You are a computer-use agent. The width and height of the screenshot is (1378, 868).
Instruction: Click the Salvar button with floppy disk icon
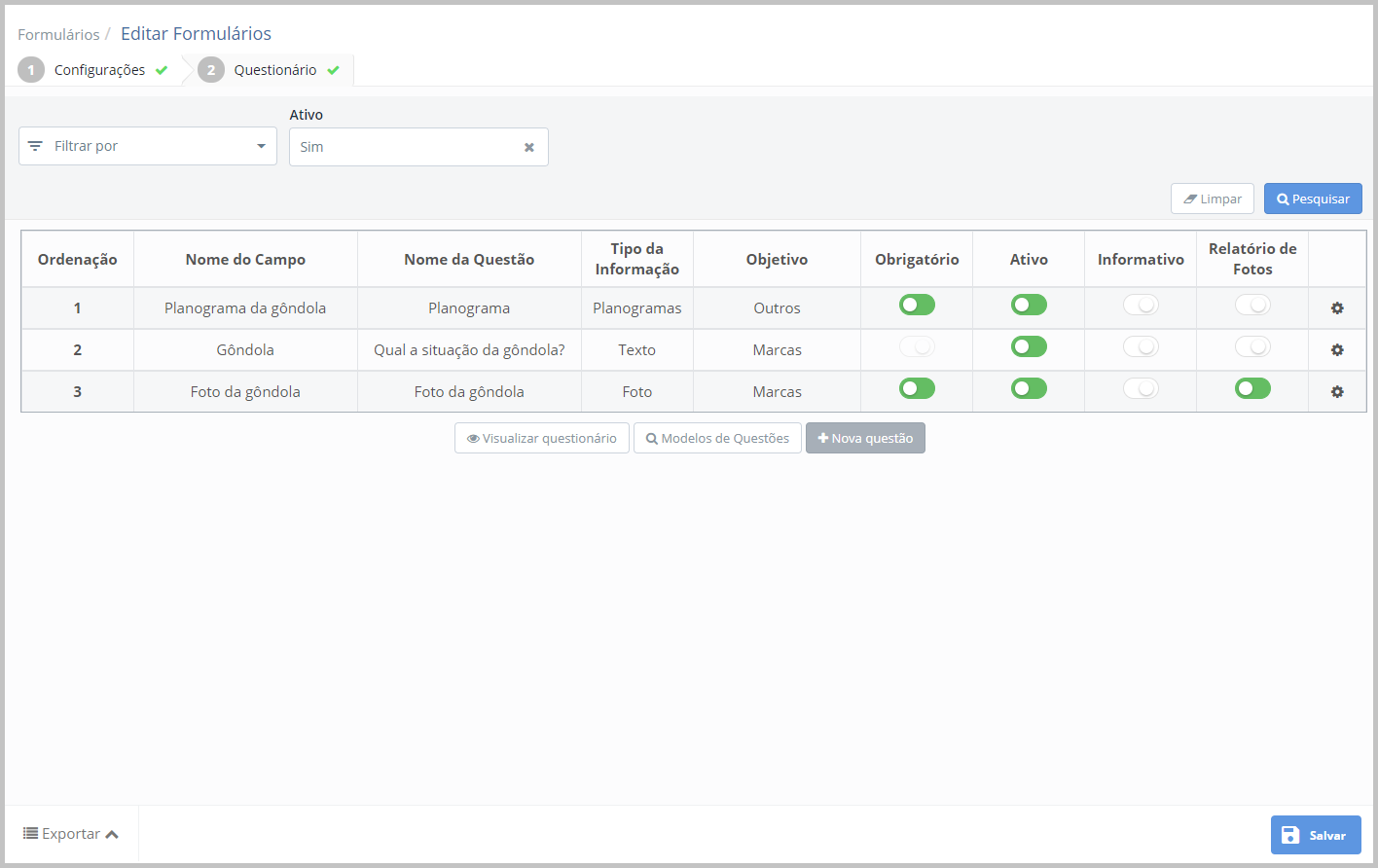(1315, 835)
